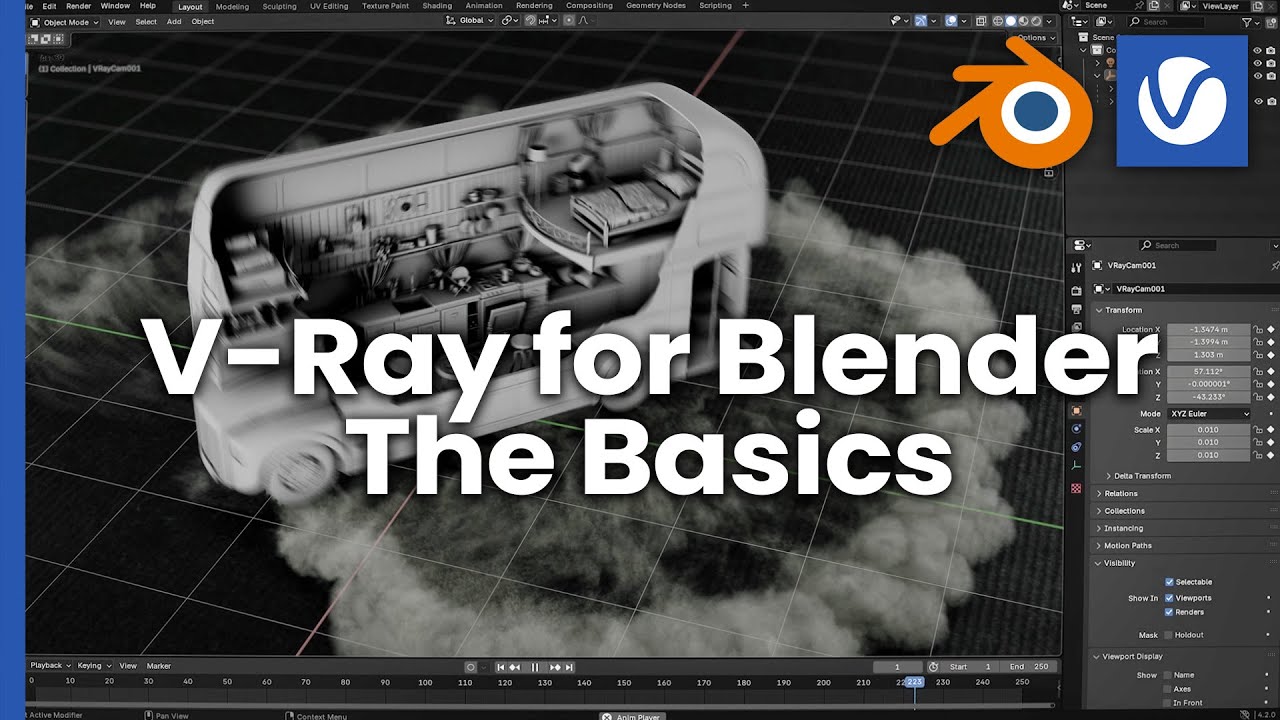Click the playhead marker at frame 223
Image resolution: width=1280 pixels, height=720 pixels.
[914, 682]
